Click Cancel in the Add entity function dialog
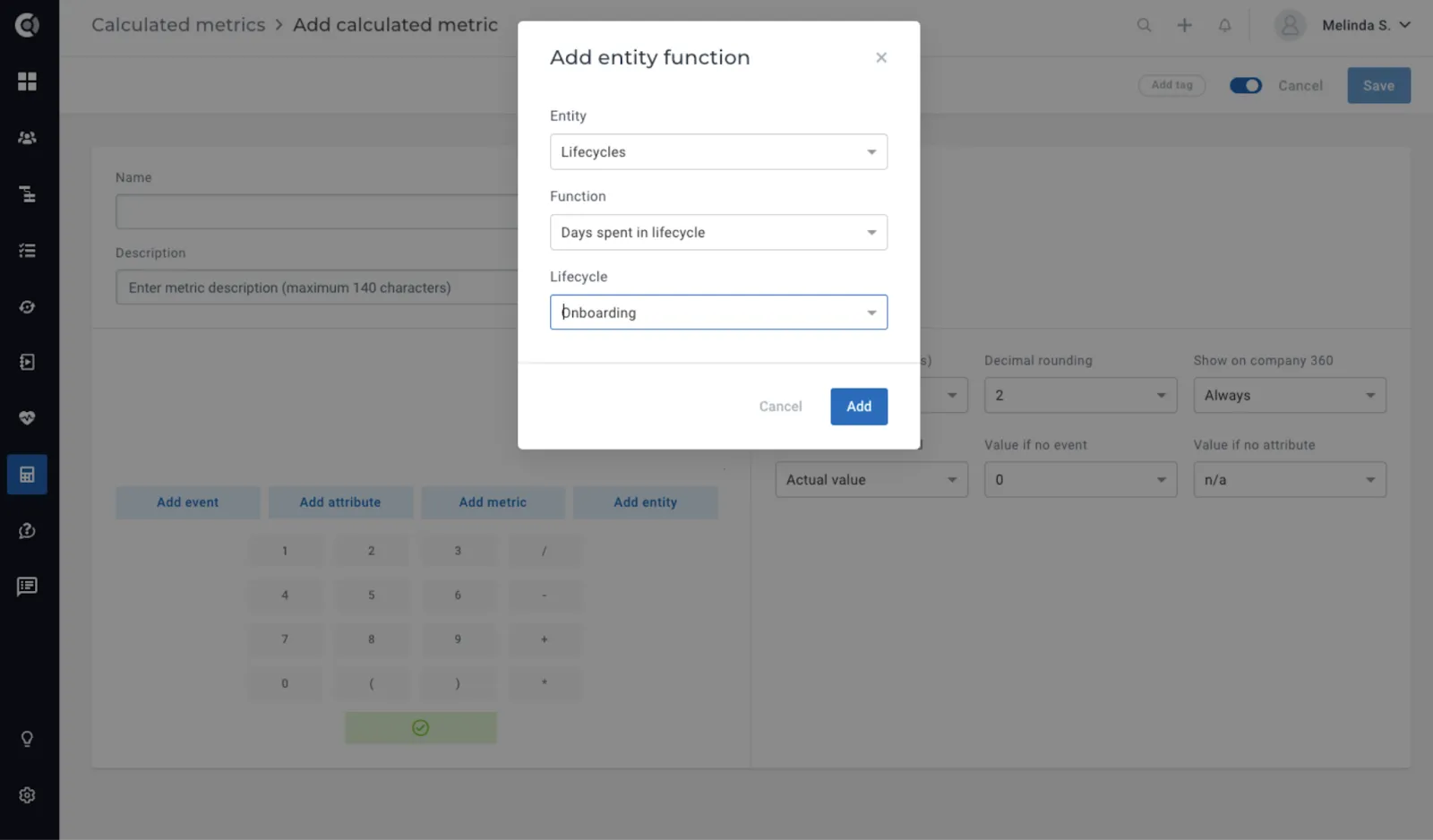 point(780,407)
